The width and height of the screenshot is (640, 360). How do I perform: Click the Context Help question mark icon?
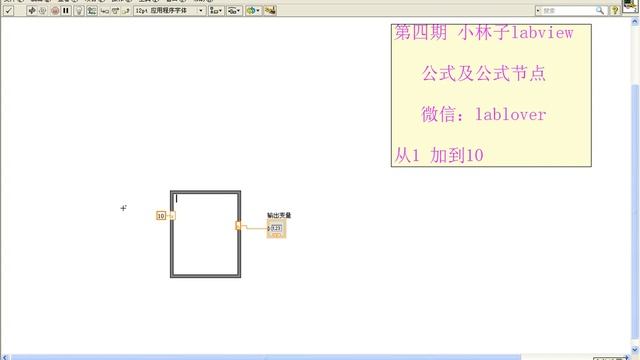click(x=614, y=11)
